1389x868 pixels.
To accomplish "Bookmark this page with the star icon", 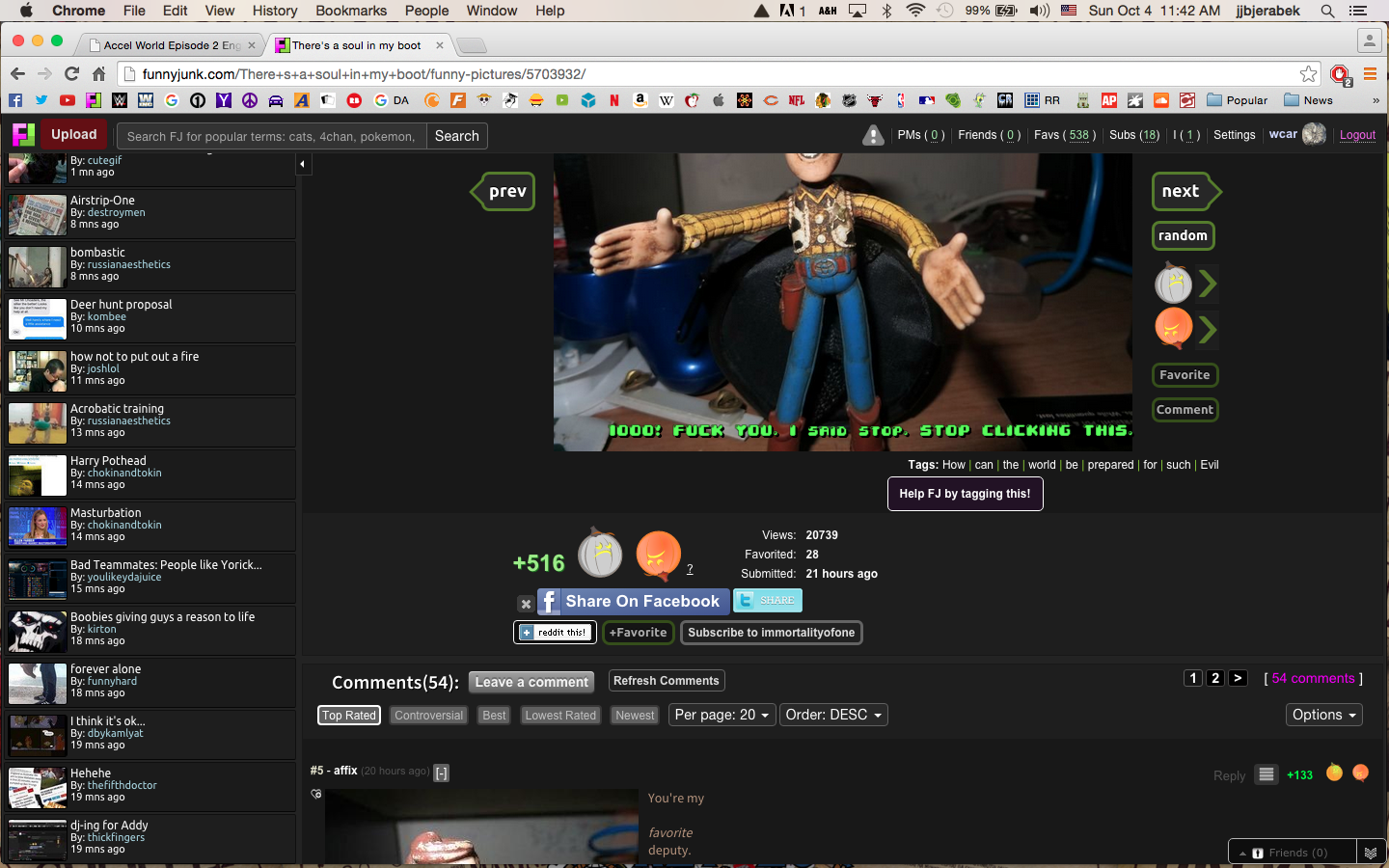I will click(1308, 74).
